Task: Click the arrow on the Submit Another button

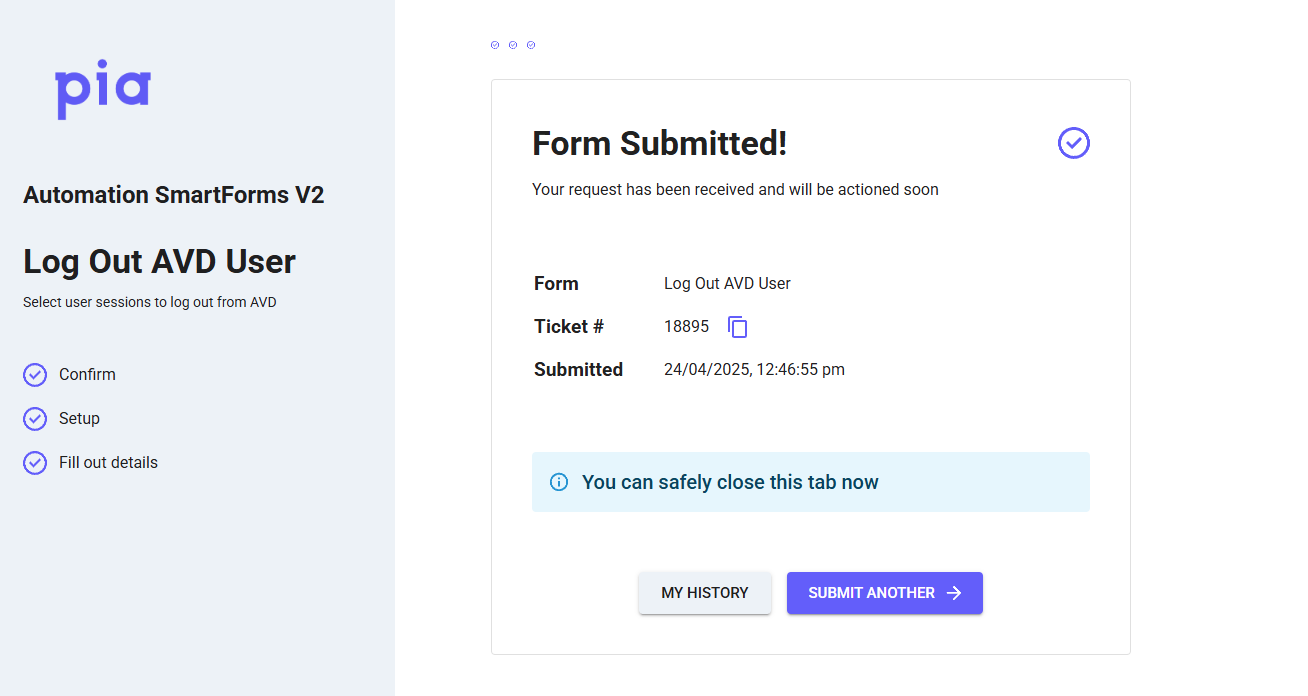Action: click(x=954, y=593)
